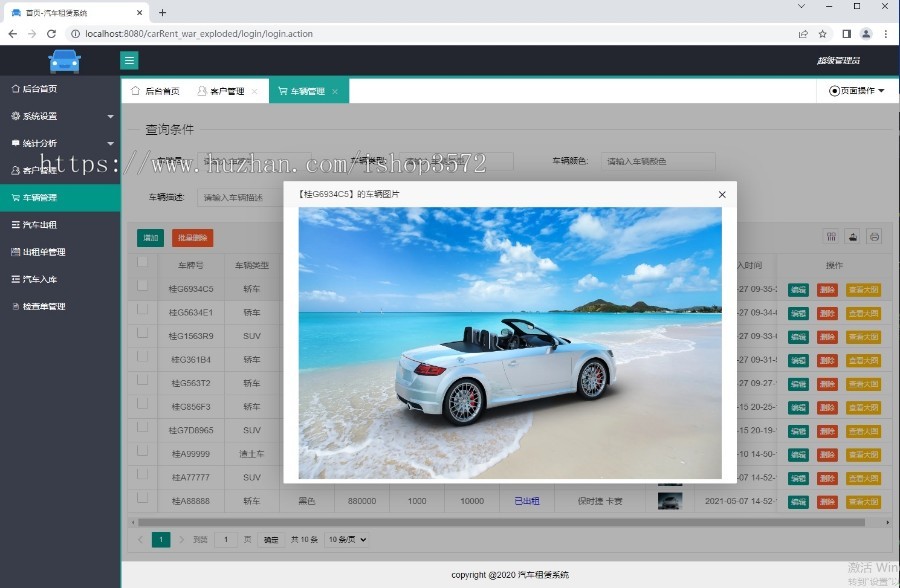Go to next table page arrow

click(x=181, y=540)
